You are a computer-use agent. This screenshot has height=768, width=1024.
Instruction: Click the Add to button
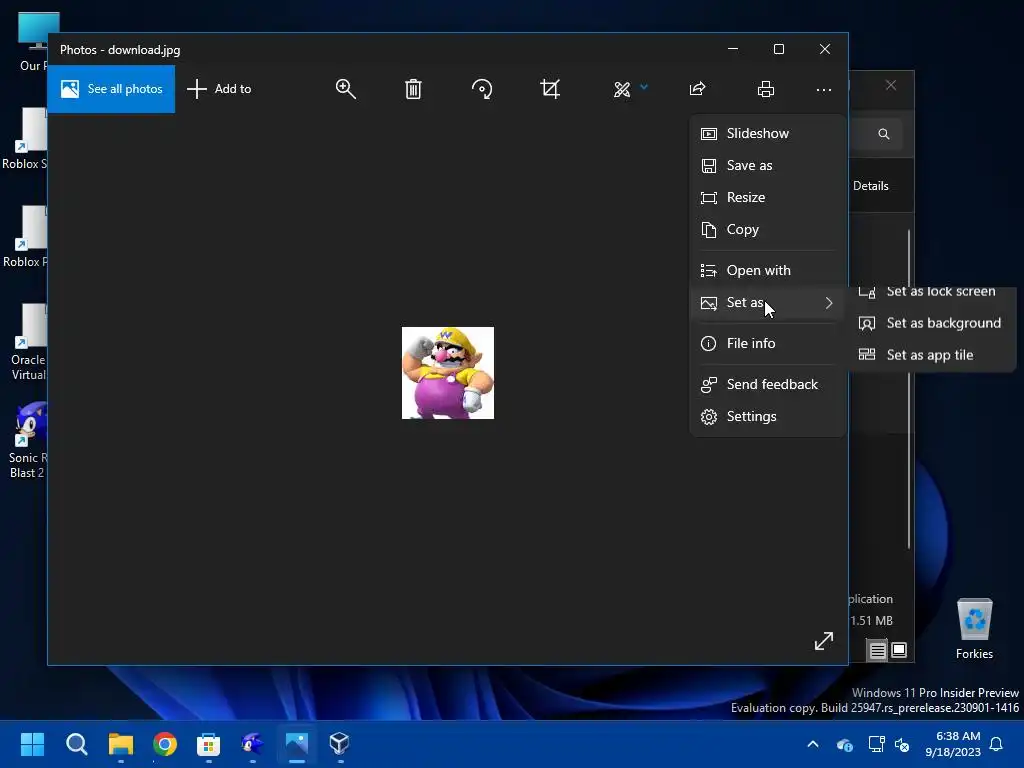219,89
